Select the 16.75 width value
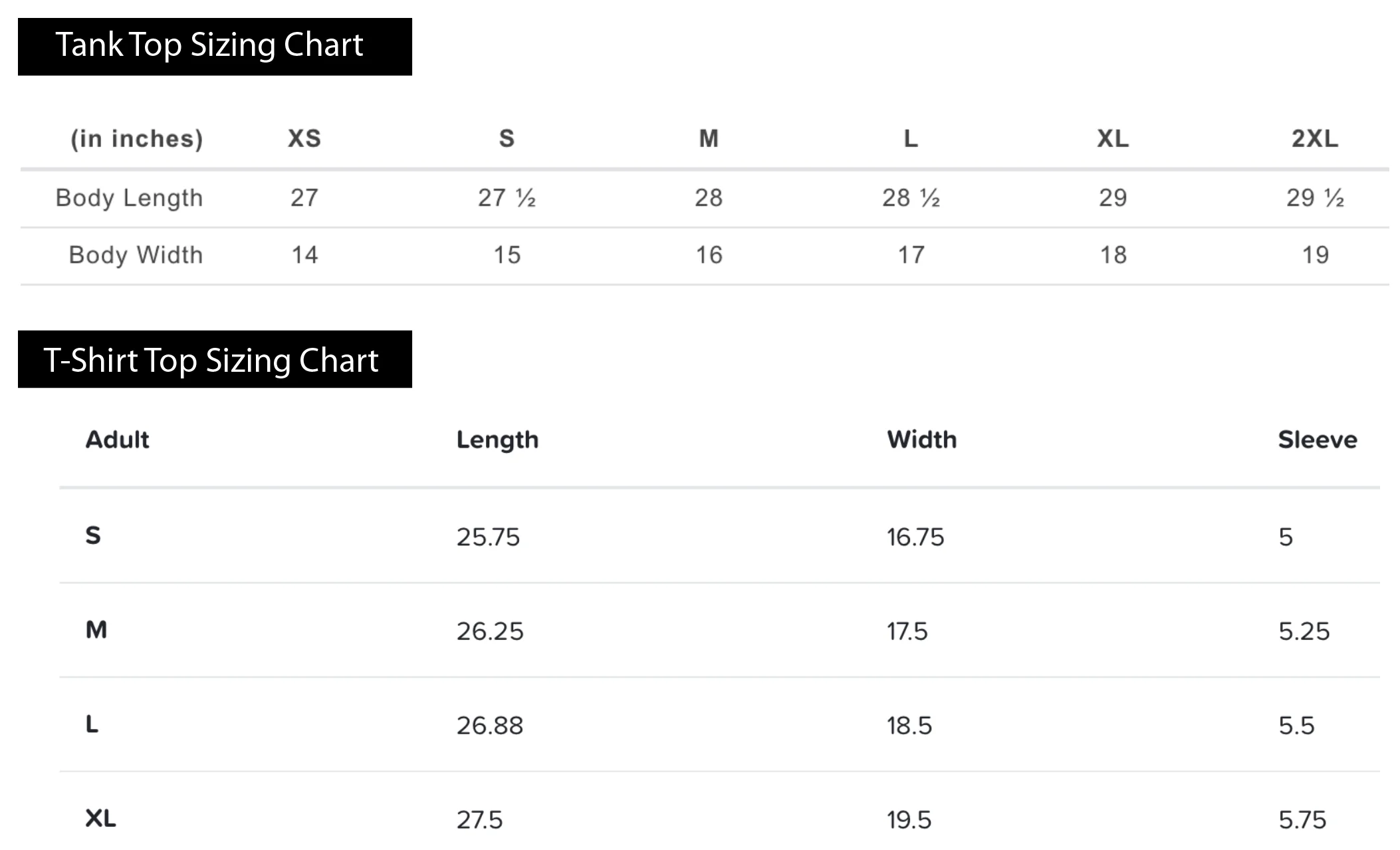Image resolution: width=1400 pixels, height=850 pixels. (915, 537)
